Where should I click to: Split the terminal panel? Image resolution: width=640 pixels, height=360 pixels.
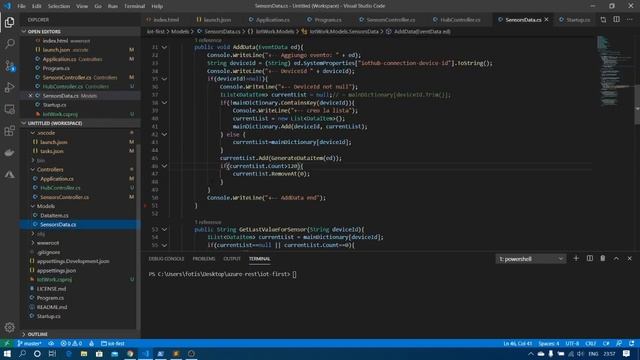point(590,258)
